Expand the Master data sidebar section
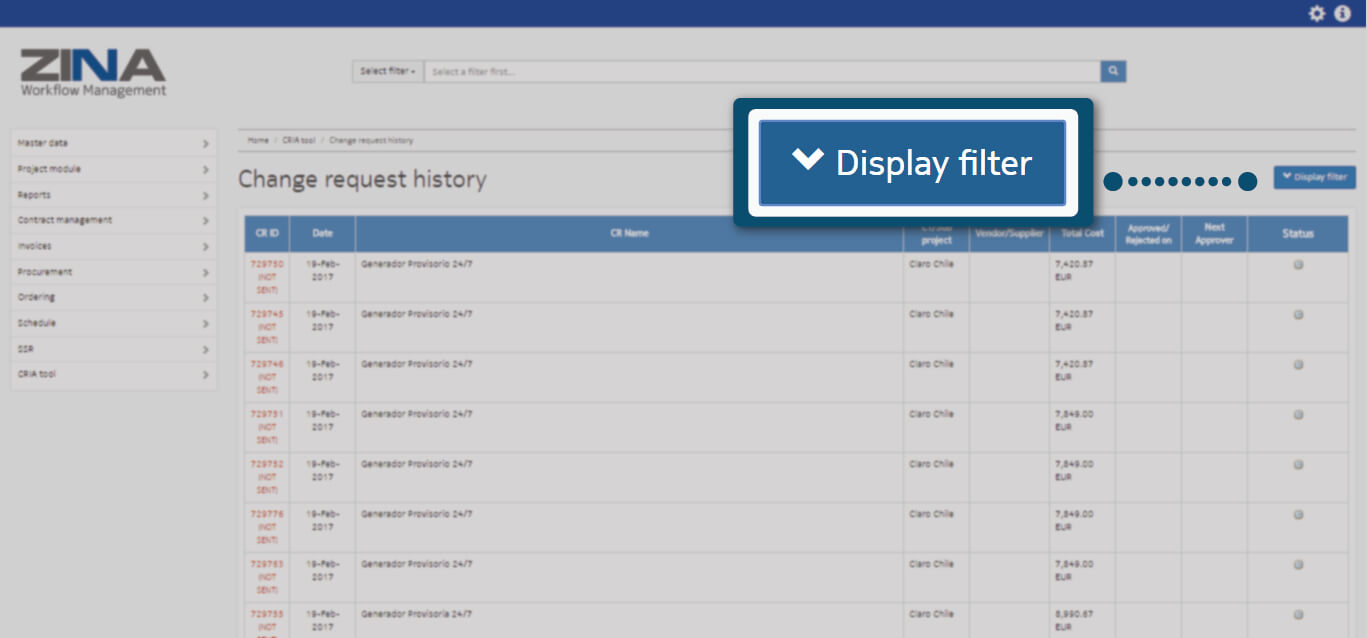Screen dimensions: 1367x638 [x=113, y=143]
